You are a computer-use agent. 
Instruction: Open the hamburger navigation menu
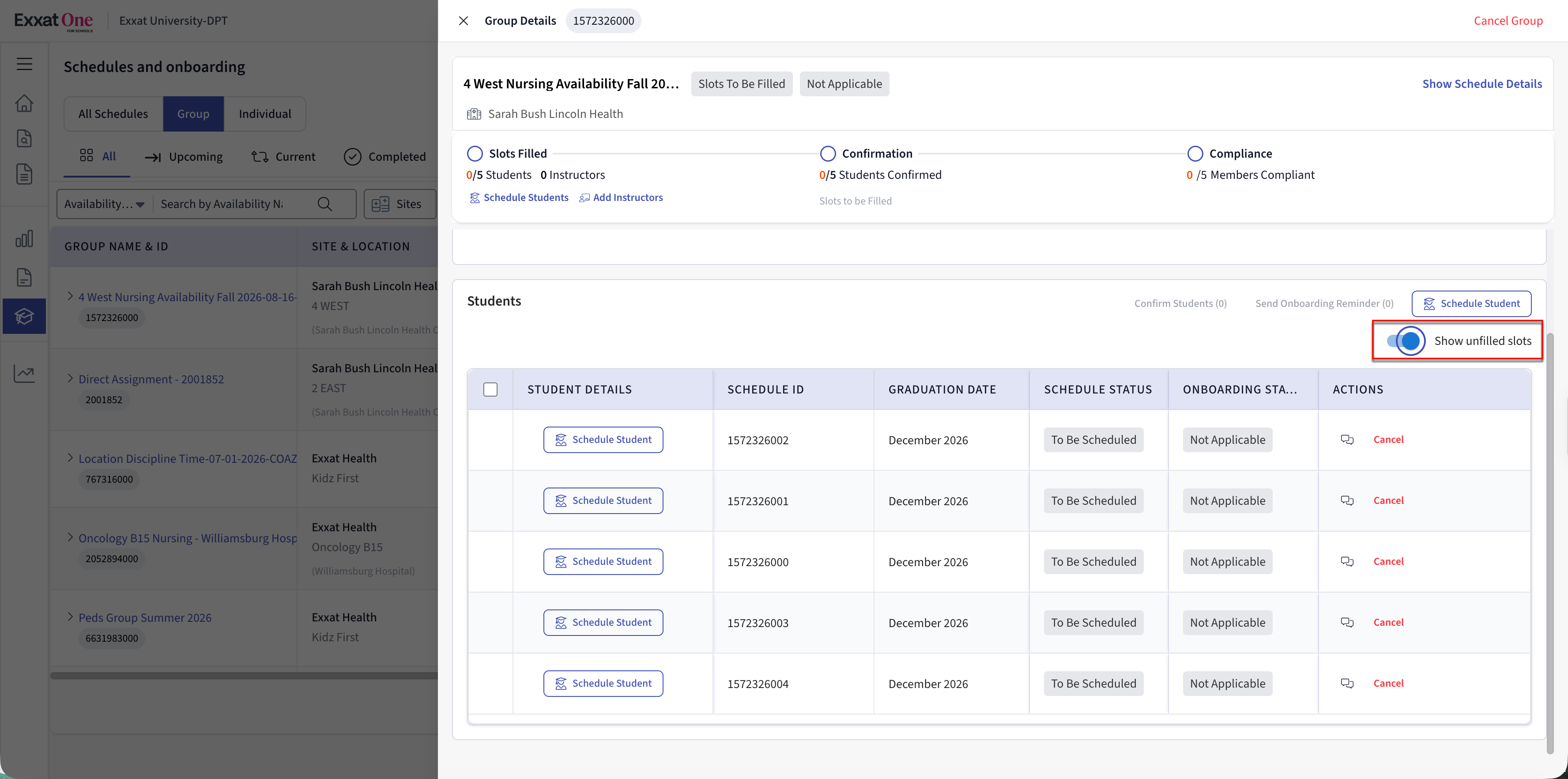pyautogui.click(x=24, y=64)
